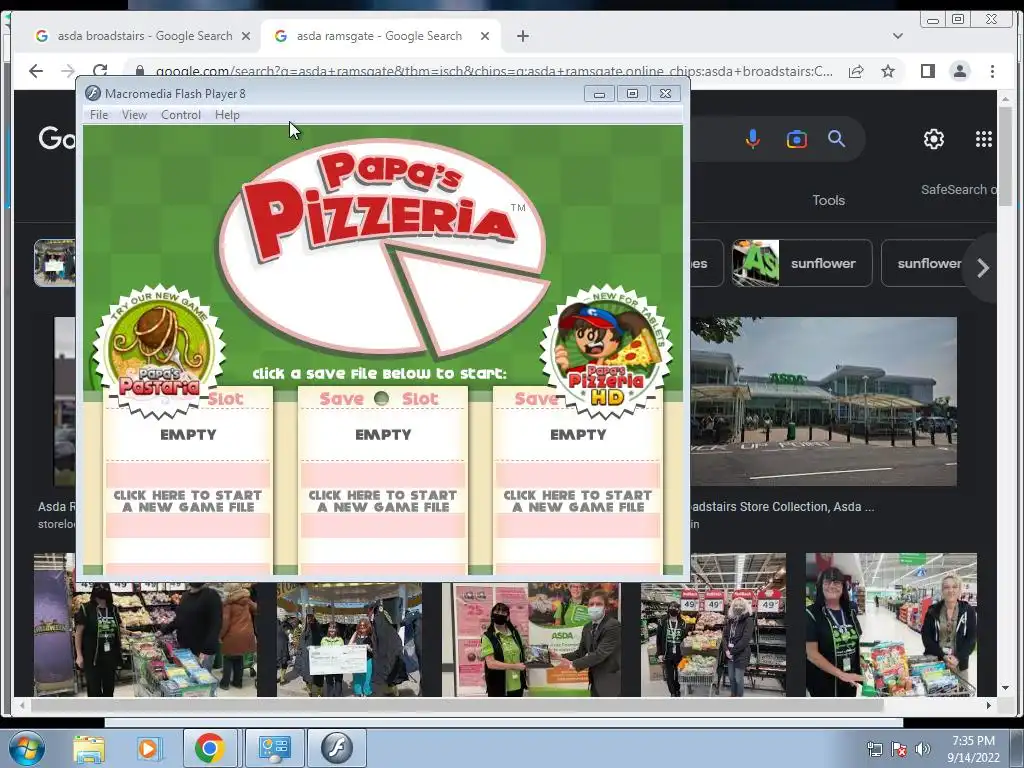Open the Google apps grid
Screen dimensions: 1024x768
984,139
